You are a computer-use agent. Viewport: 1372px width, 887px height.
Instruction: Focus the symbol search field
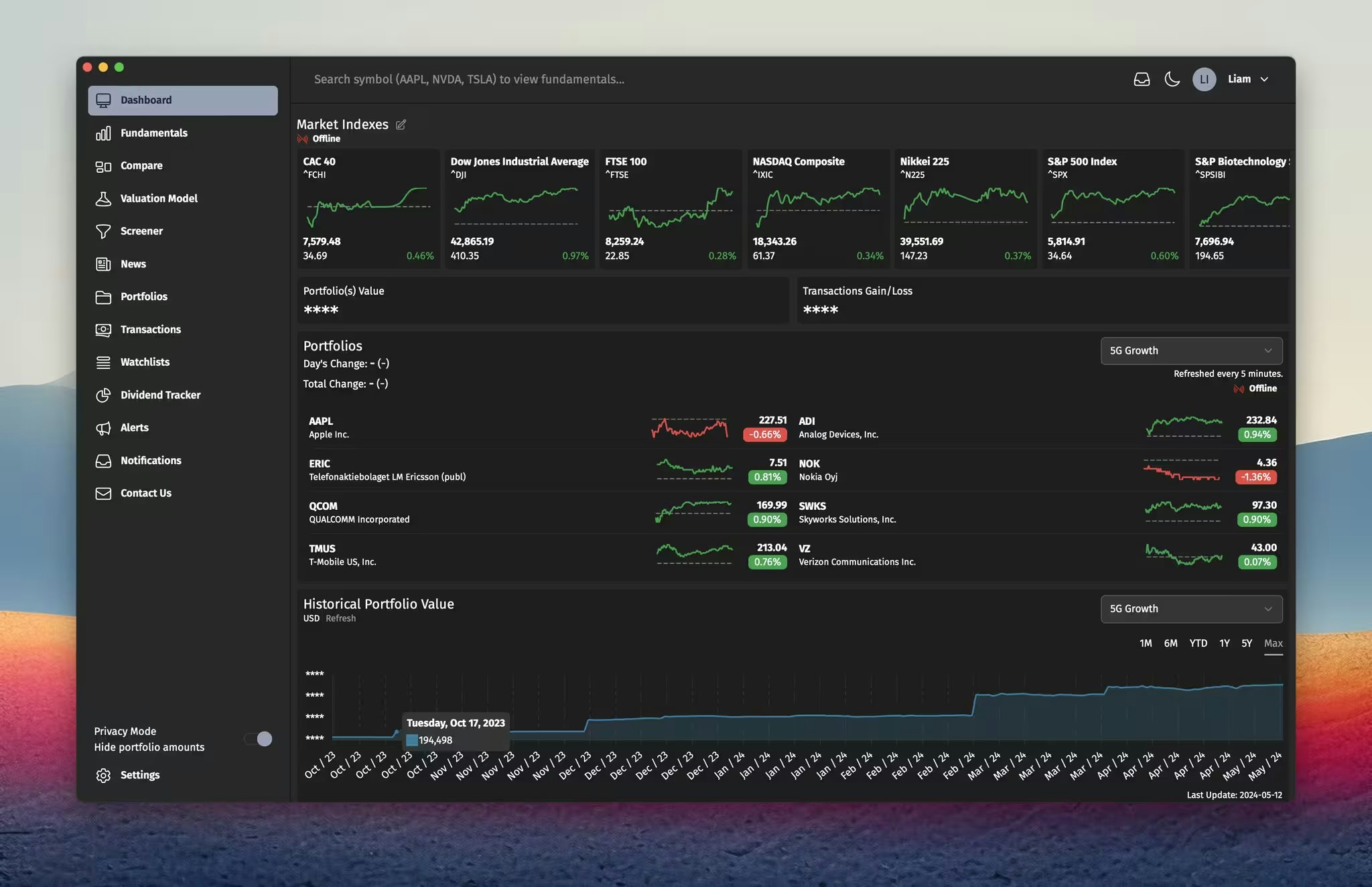coord(710,79)
